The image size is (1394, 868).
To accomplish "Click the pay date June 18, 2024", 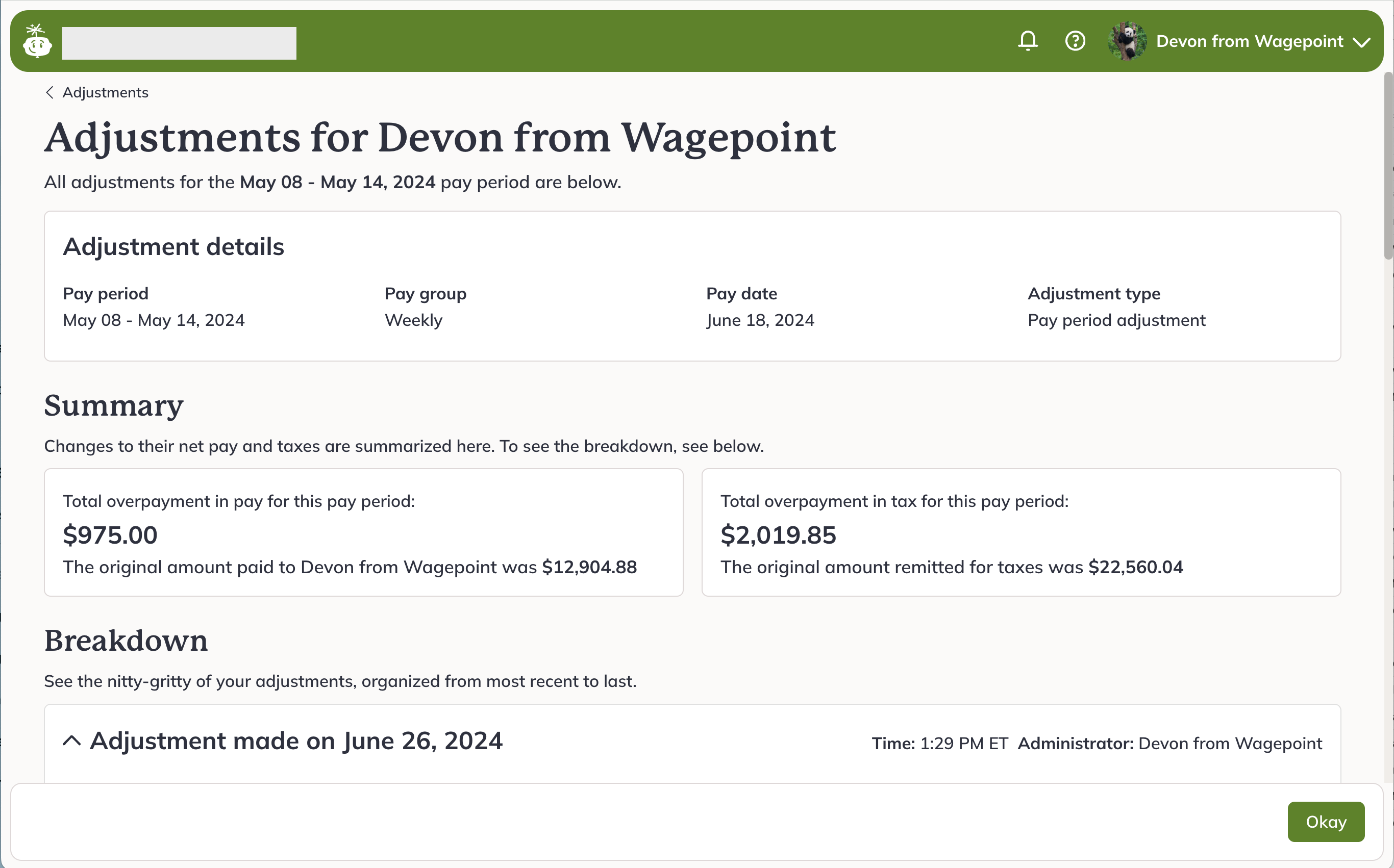I will pos(760,320).
